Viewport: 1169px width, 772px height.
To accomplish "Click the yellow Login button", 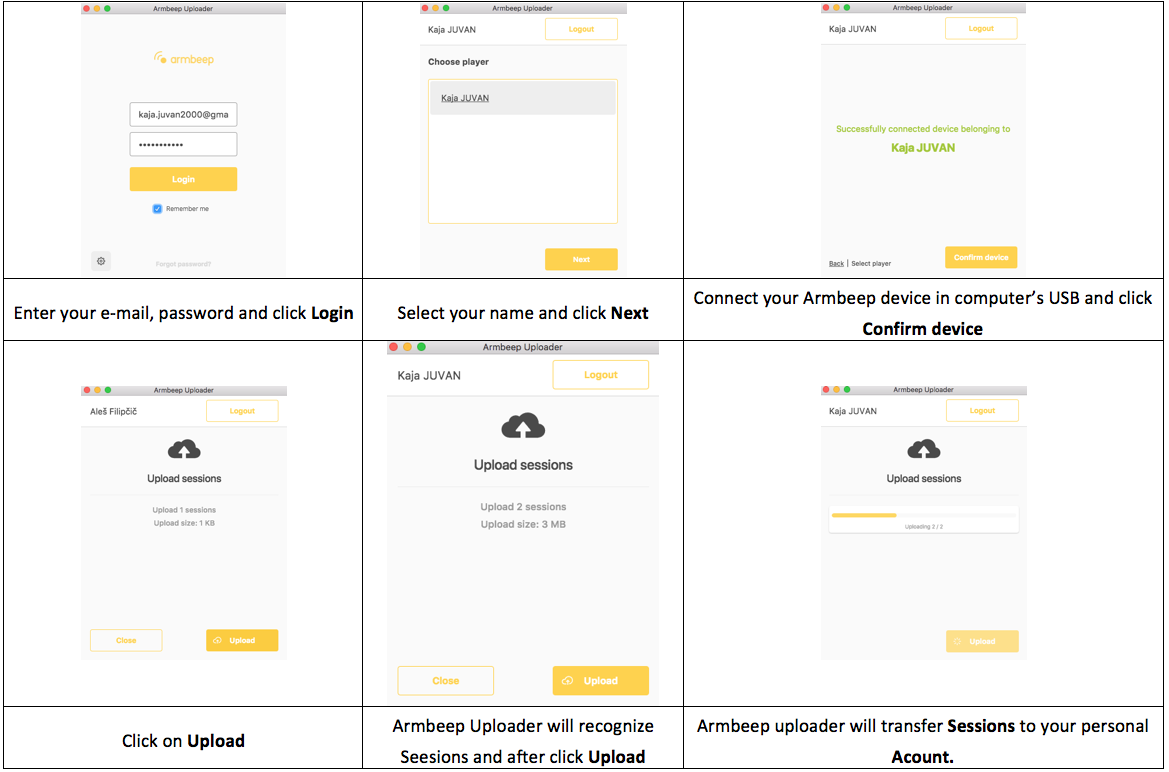I will click(x=183, y=179).
